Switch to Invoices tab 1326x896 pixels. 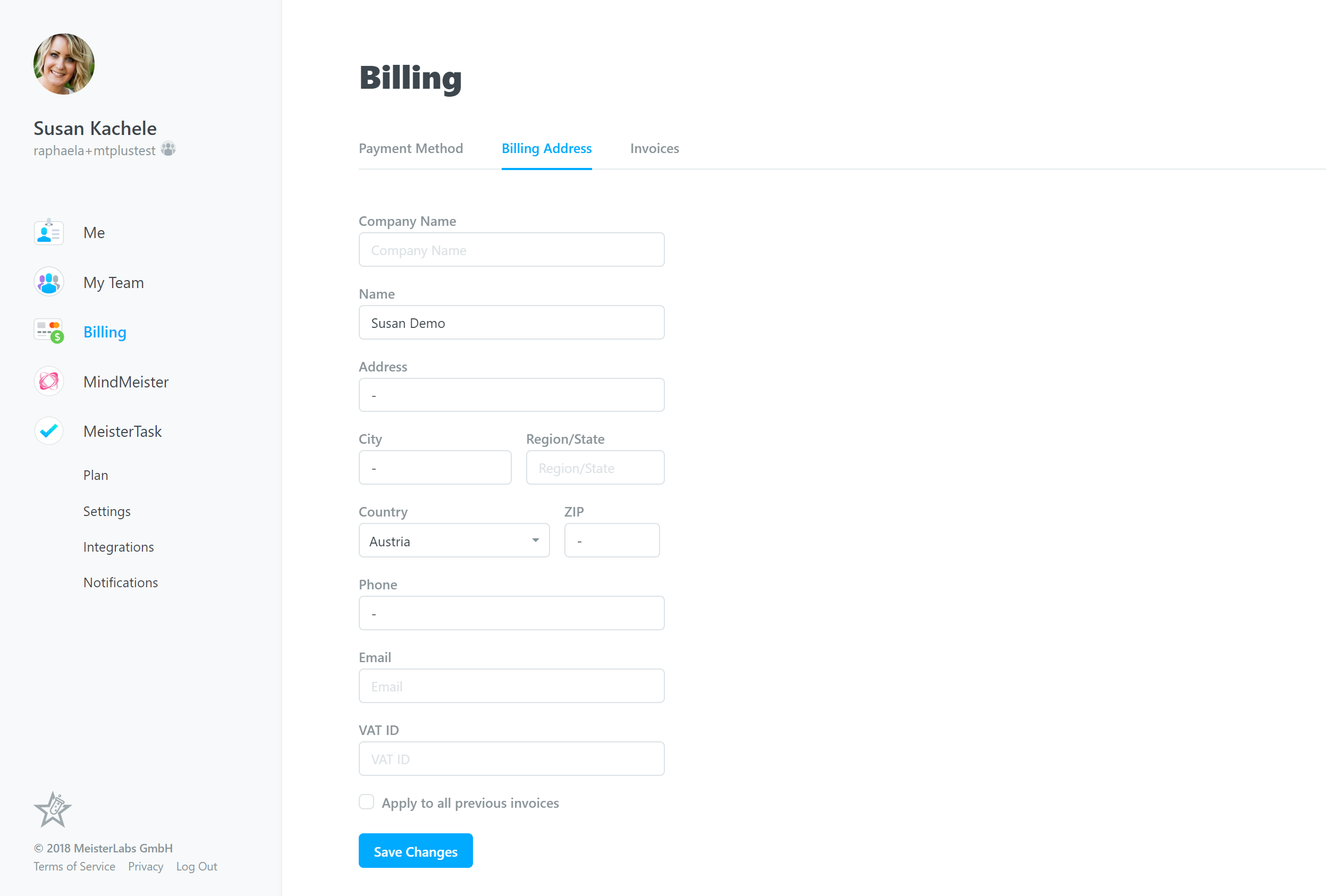[654, 148]
